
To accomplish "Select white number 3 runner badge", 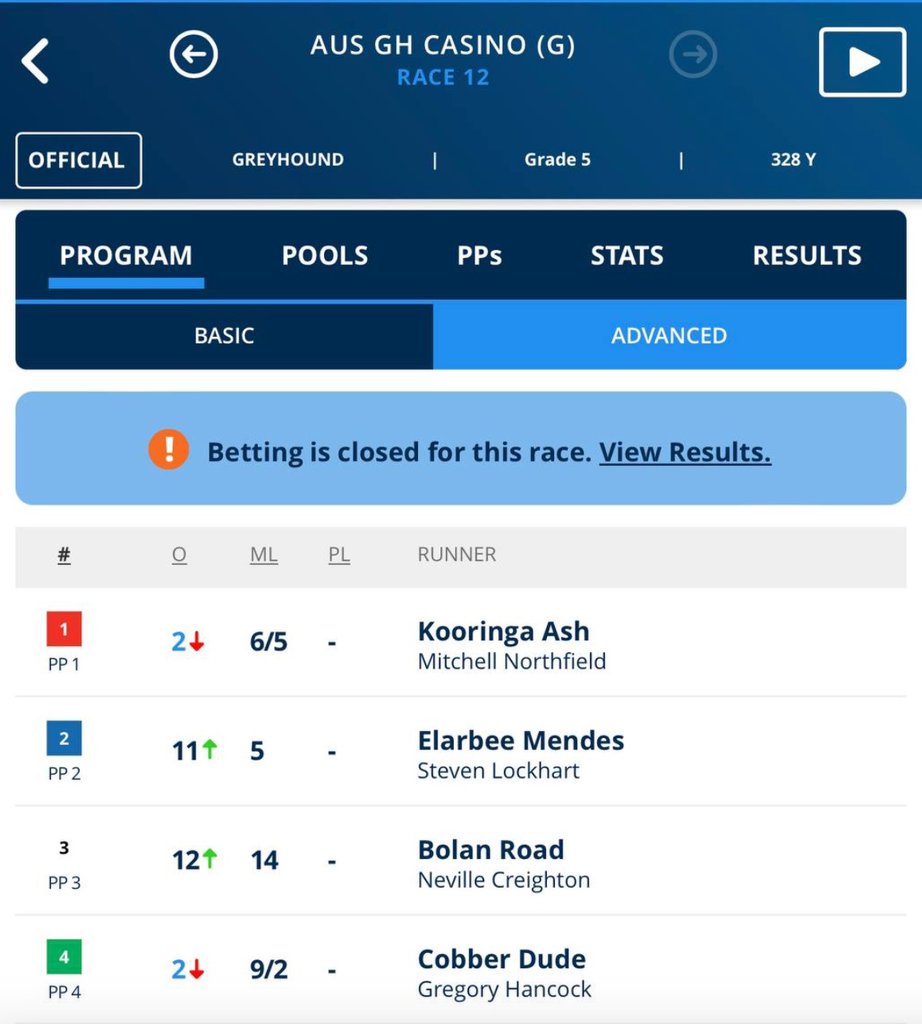I will [x=64, y=848].
